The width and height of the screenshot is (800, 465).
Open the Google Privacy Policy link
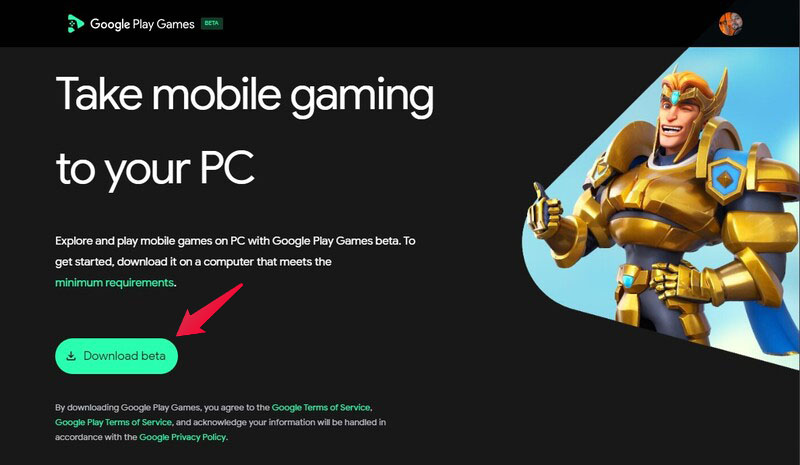(182, 437)
